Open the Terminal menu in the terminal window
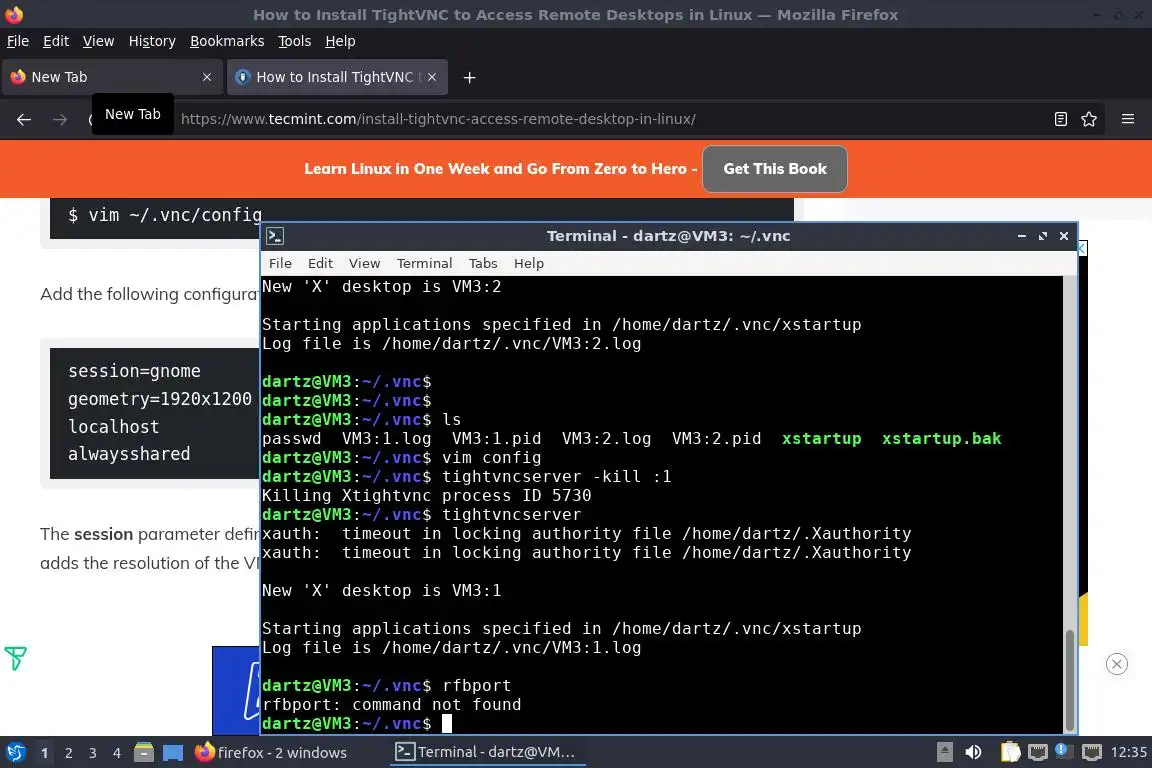 425,263
